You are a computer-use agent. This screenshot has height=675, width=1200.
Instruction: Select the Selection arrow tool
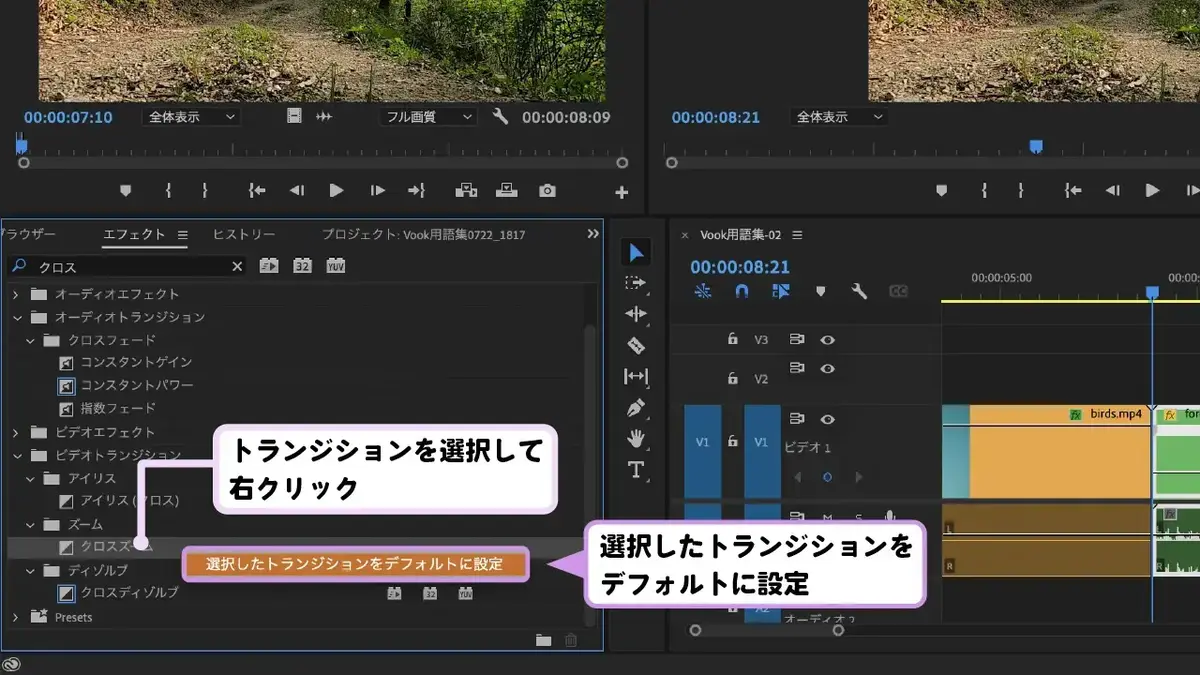(x=636, y=252)
